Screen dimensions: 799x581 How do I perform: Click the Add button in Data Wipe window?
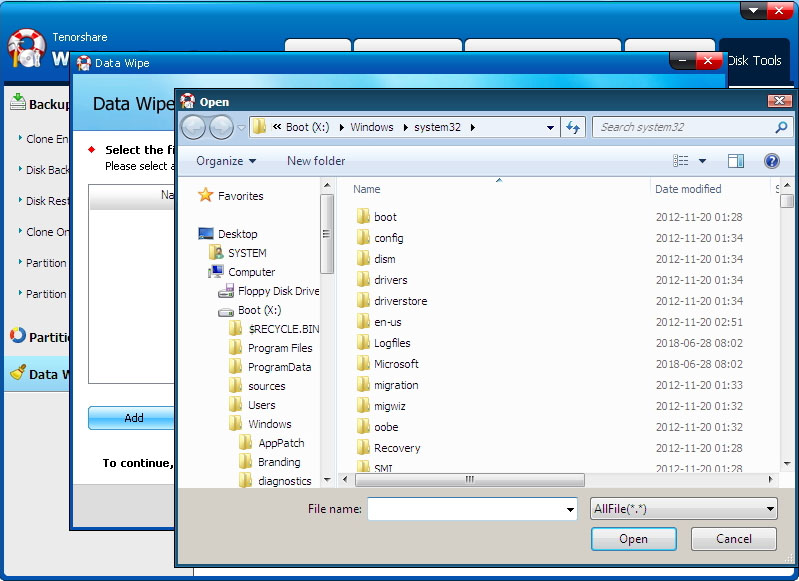coord(131,418)
